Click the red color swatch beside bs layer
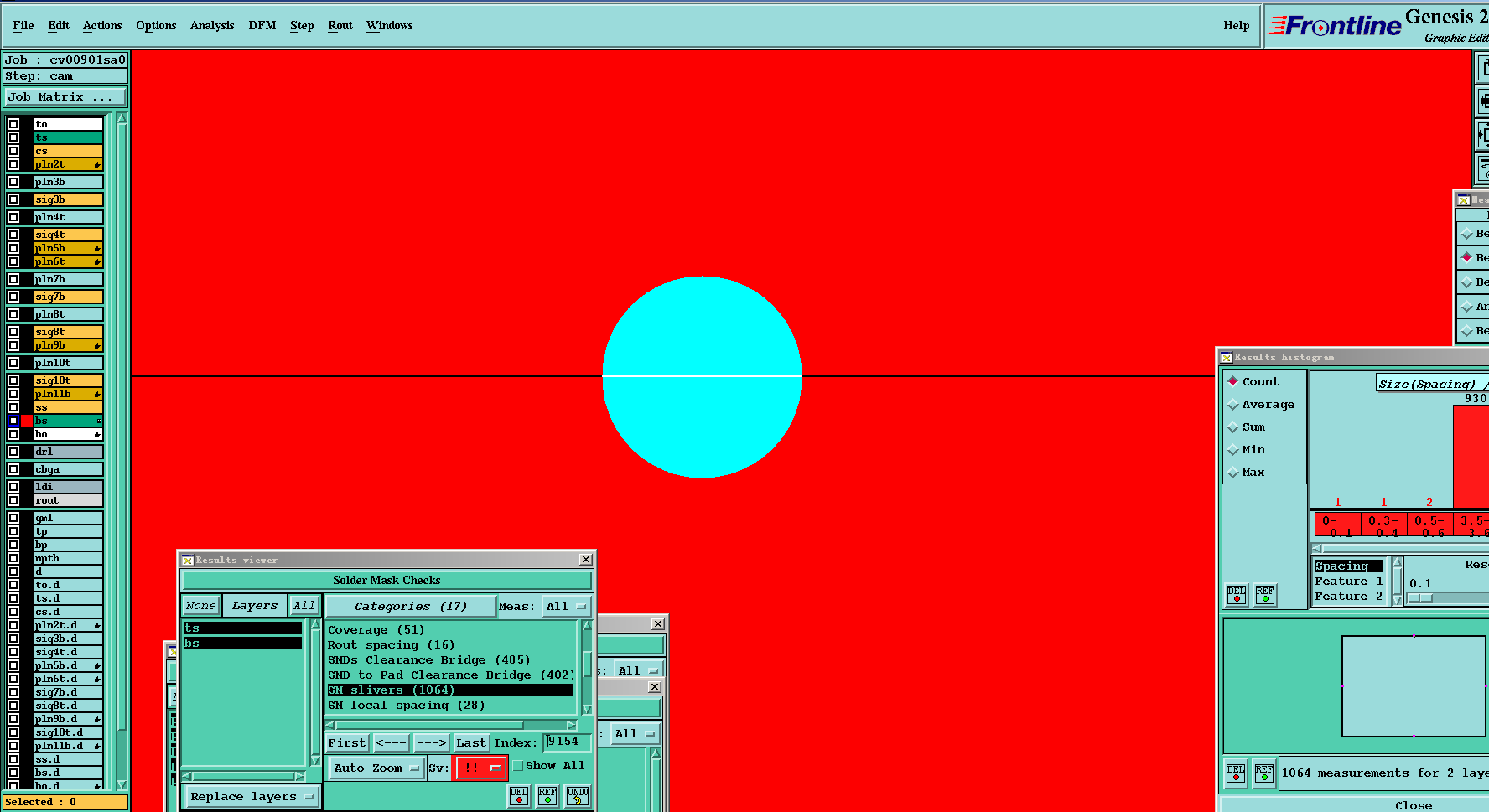Image resolution: width=1489 pixels, height=812 pixels. click(27, 421)
